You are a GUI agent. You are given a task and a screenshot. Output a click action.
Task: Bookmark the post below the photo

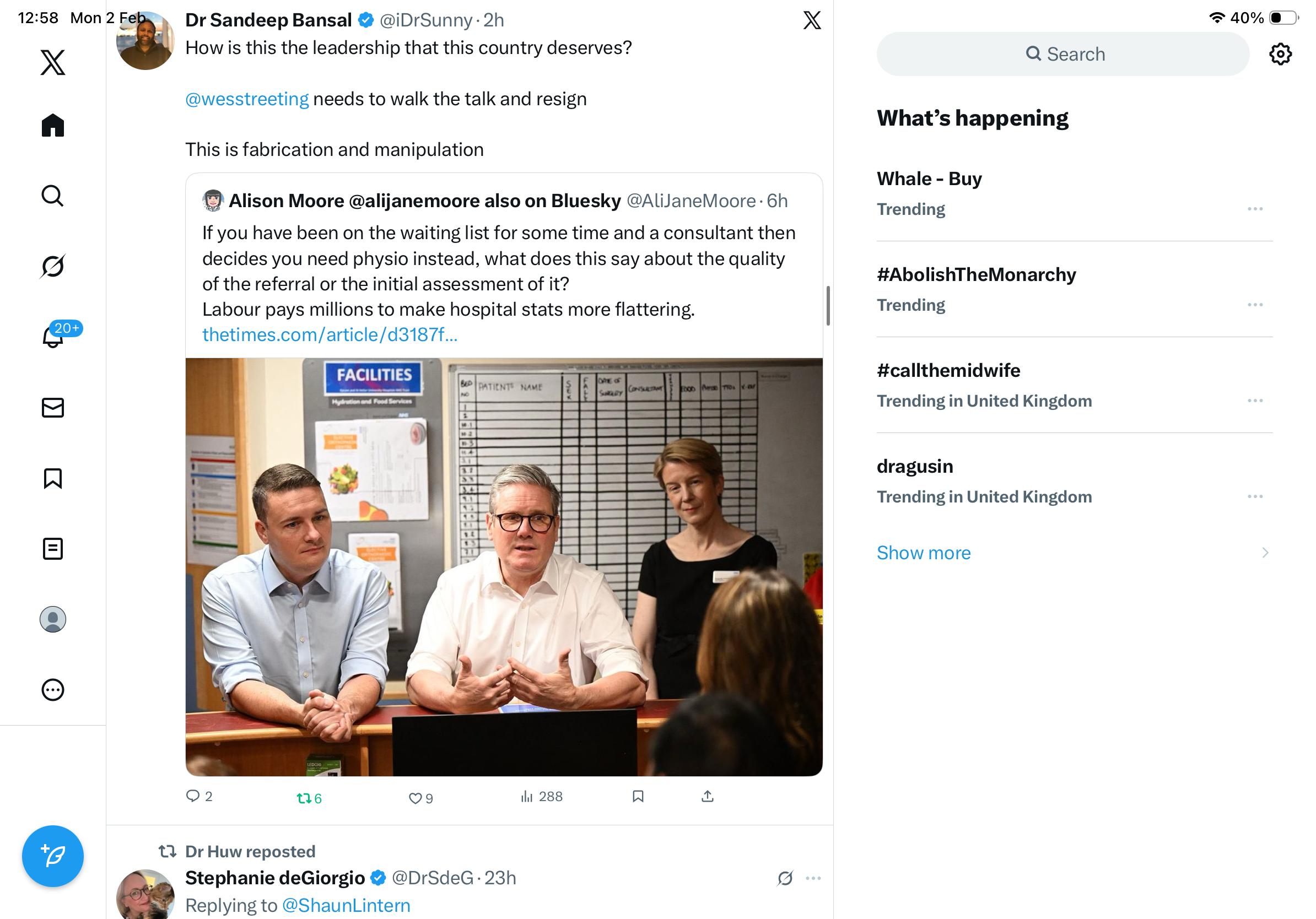pos(638,796)
